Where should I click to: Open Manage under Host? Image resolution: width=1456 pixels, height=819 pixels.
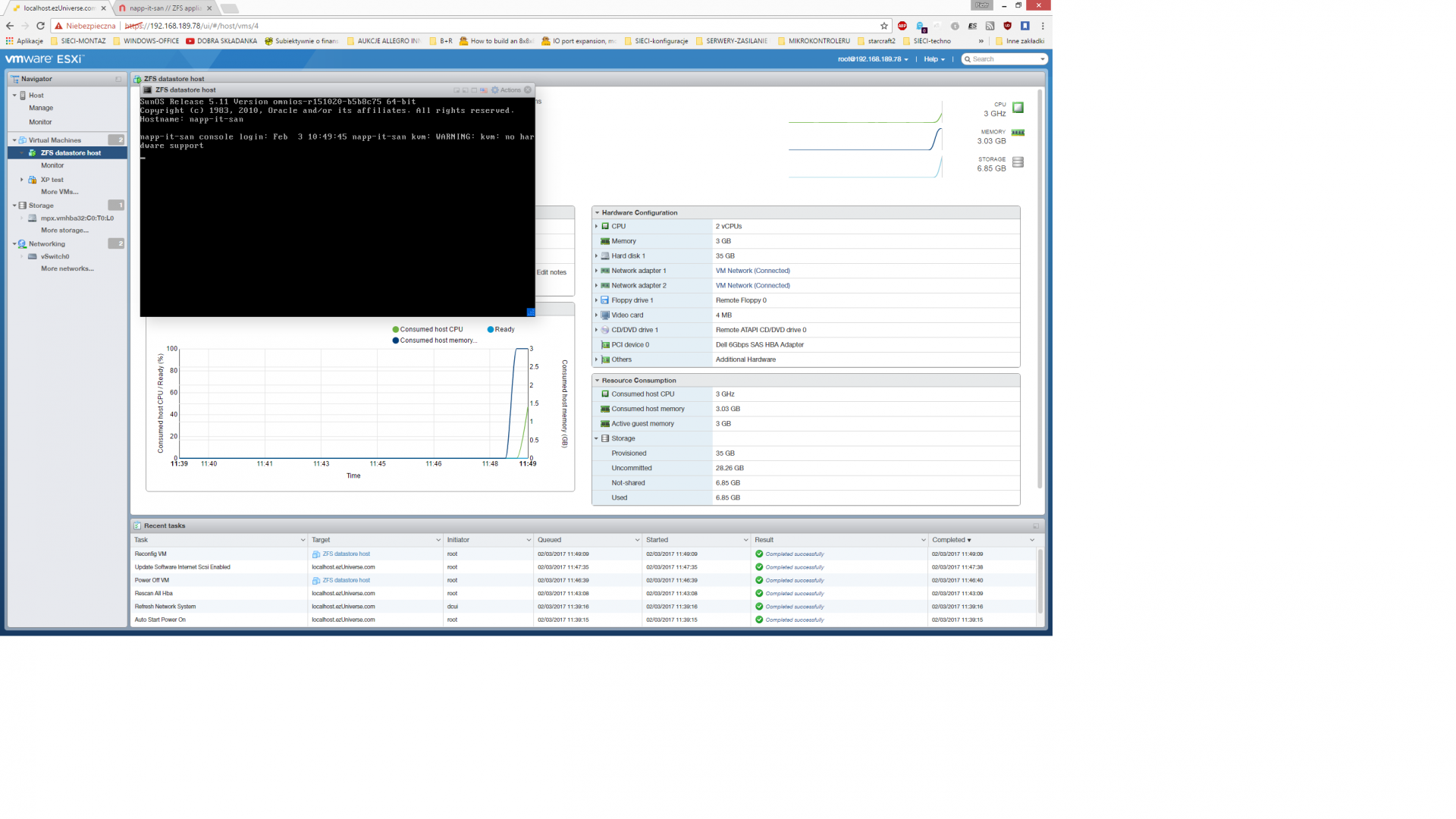pyautogui.click(x=41, y=108)
